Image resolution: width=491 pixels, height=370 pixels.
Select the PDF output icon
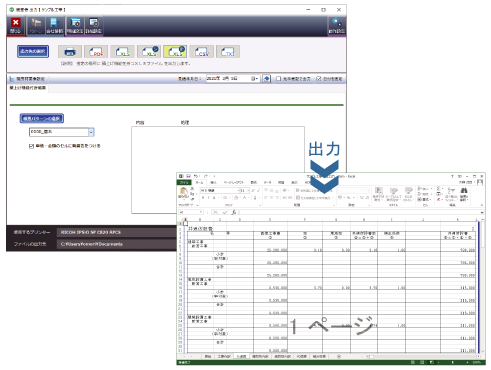coord(96,52)
